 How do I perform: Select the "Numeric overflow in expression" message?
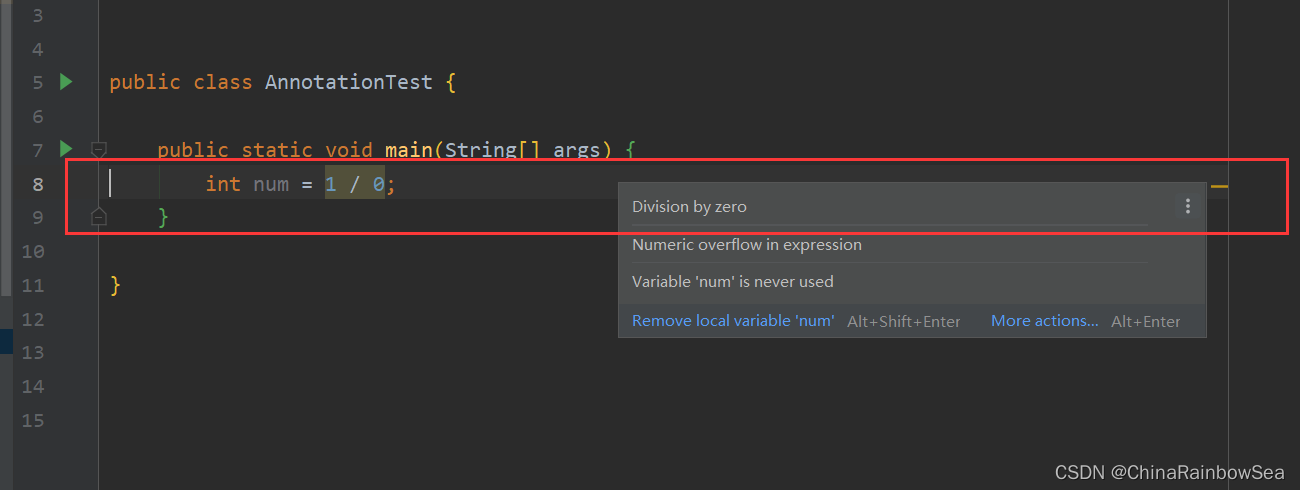click(746, 245)
